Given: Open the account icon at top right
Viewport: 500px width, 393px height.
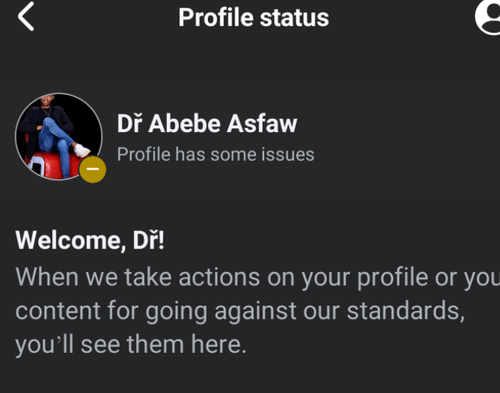Looking at the screenshot, I should pos(487,17).
